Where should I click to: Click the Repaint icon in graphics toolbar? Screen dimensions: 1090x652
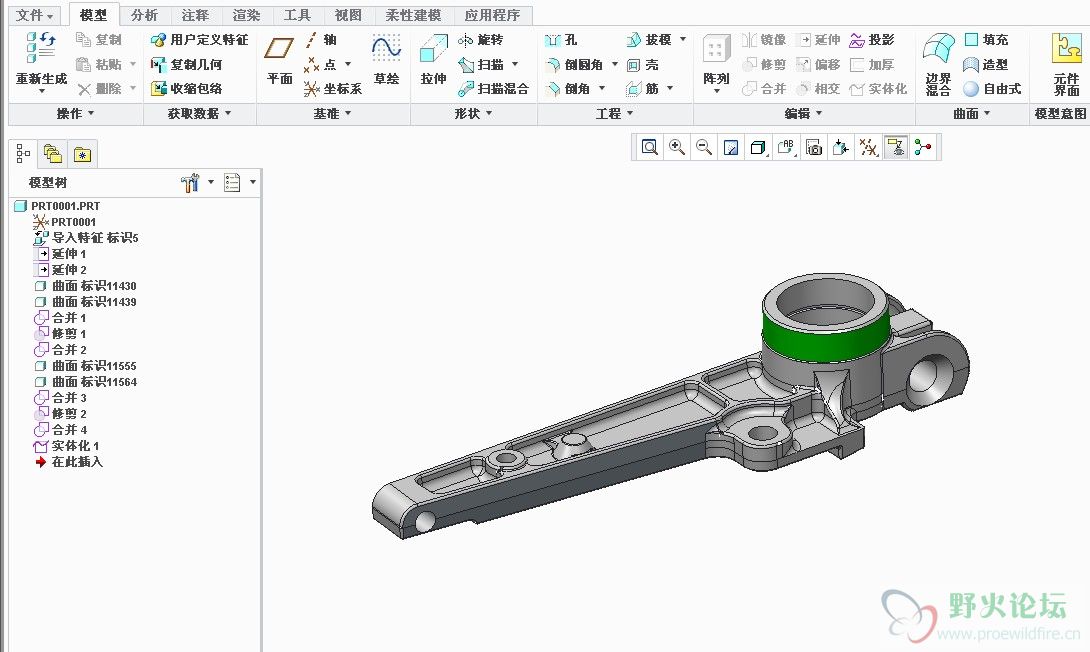click(x=731, y=147)
